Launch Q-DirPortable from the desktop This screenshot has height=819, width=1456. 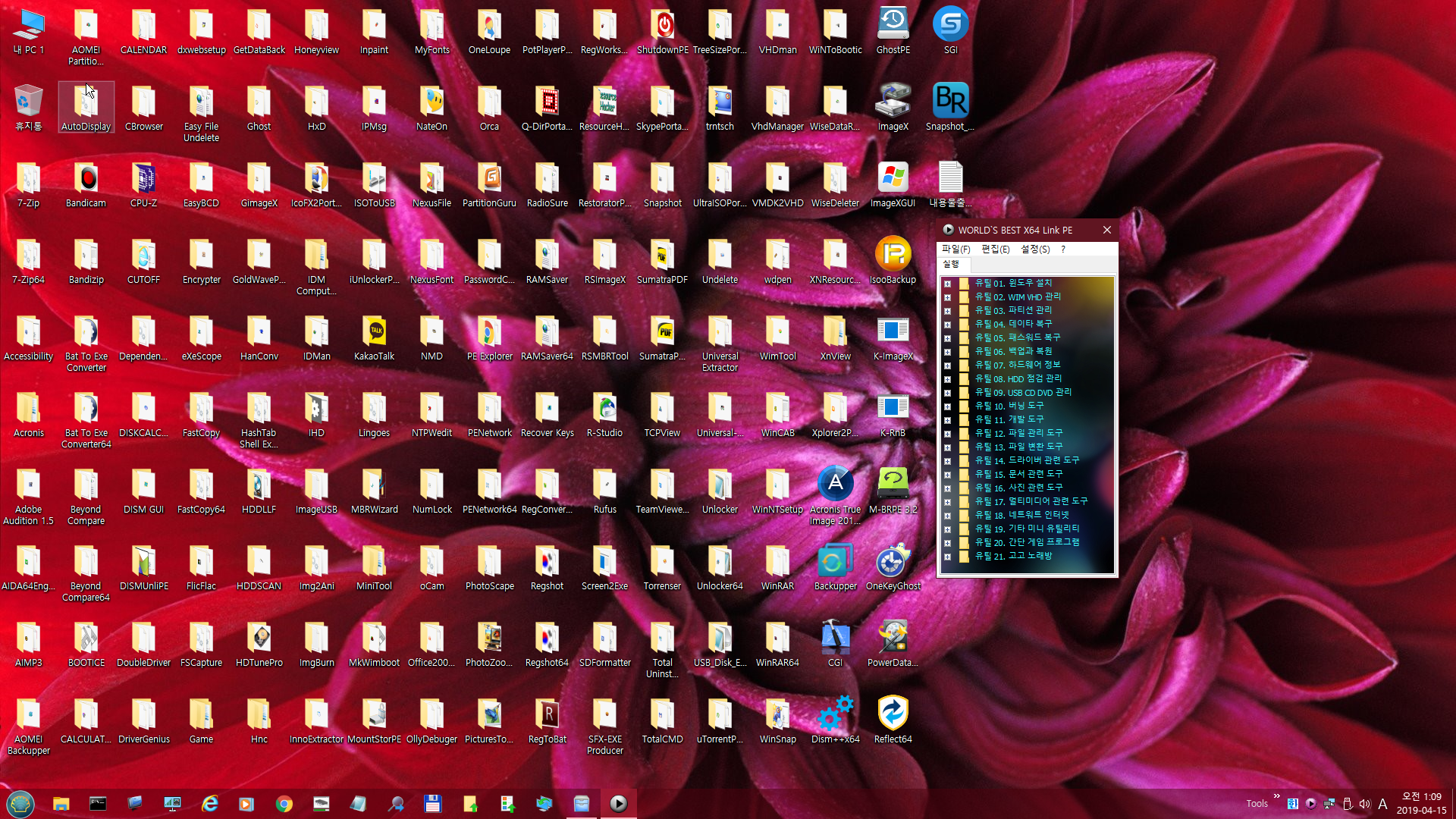[547, 108]
